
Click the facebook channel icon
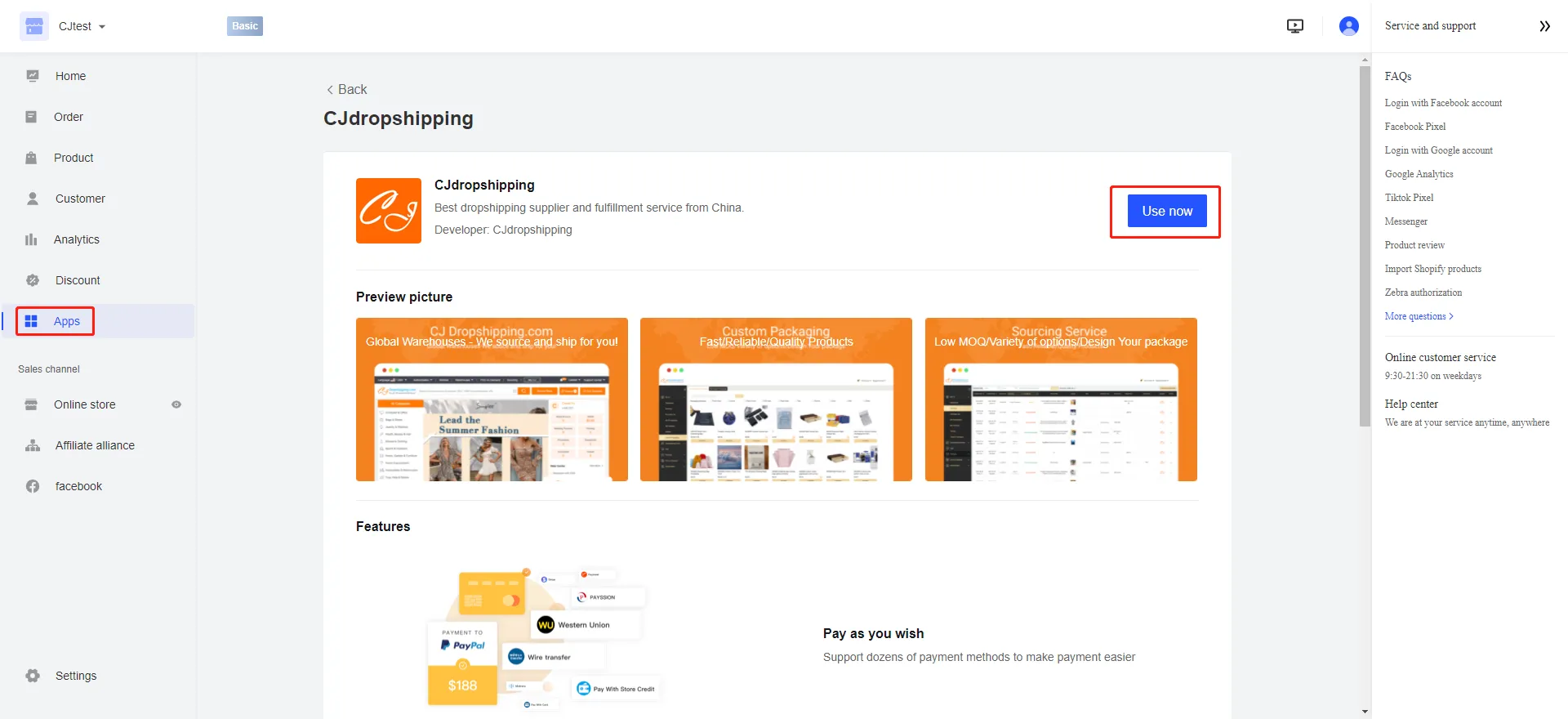point(33,486)
